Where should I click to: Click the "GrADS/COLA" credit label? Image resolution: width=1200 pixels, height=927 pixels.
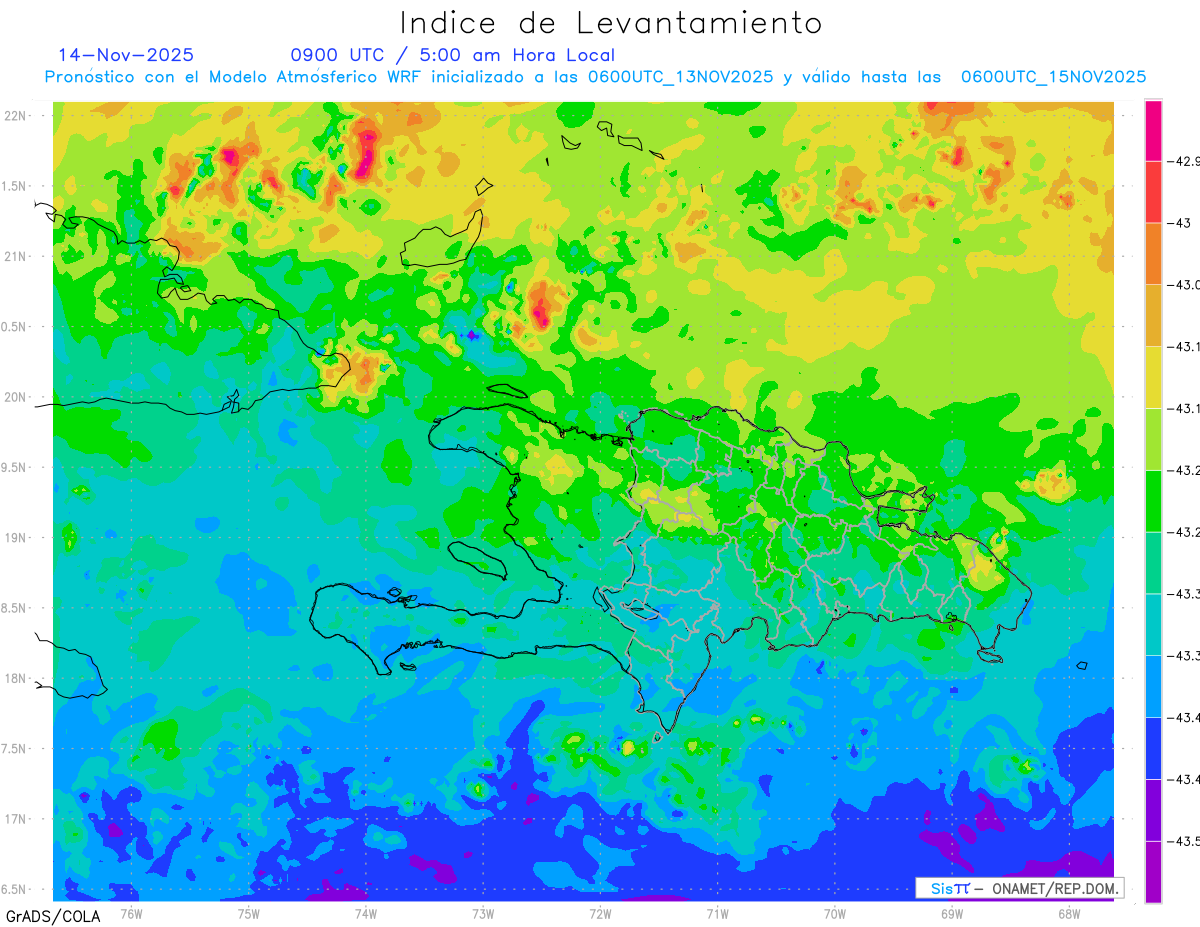53,916
